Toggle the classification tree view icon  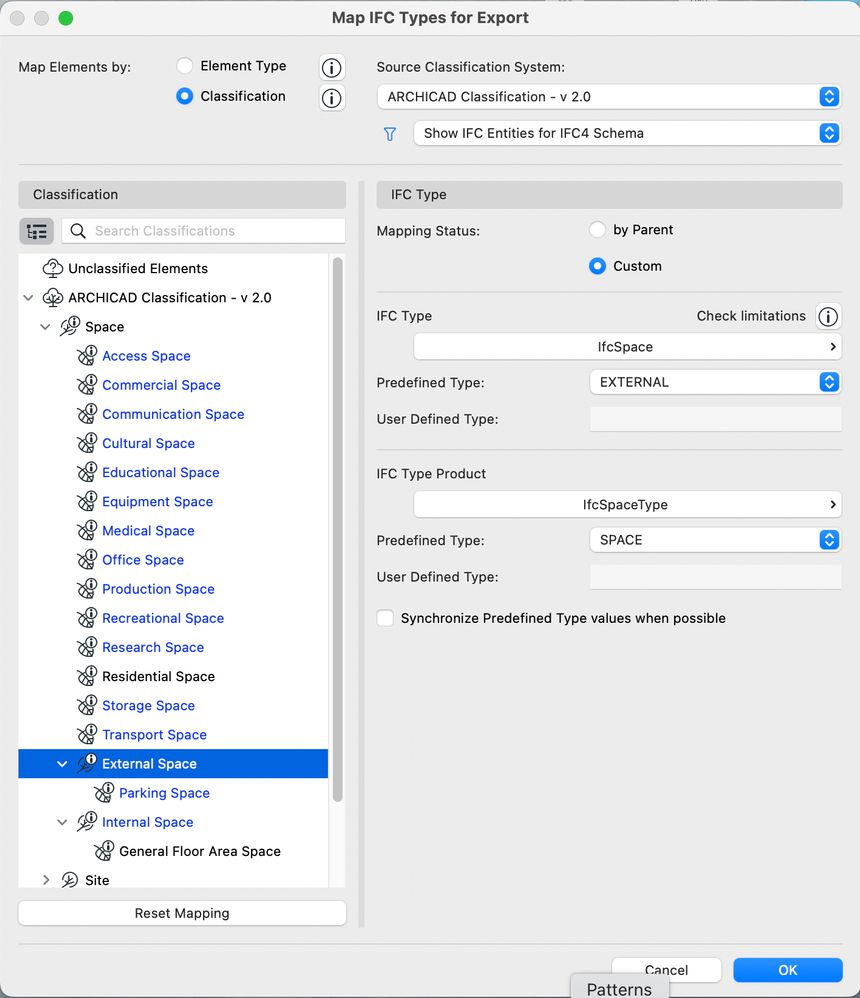click(x=36, y=231)
